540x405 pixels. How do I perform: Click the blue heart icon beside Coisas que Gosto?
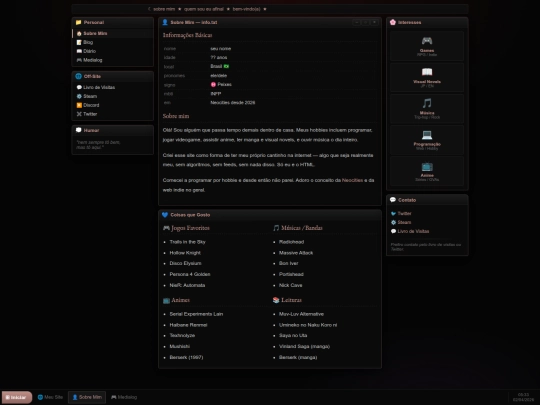coord(165,215)
